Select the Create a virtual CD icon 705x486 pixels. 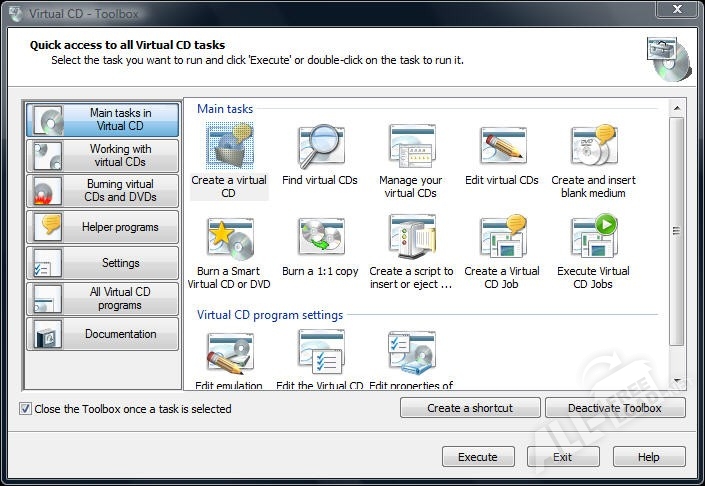point(229,148)
